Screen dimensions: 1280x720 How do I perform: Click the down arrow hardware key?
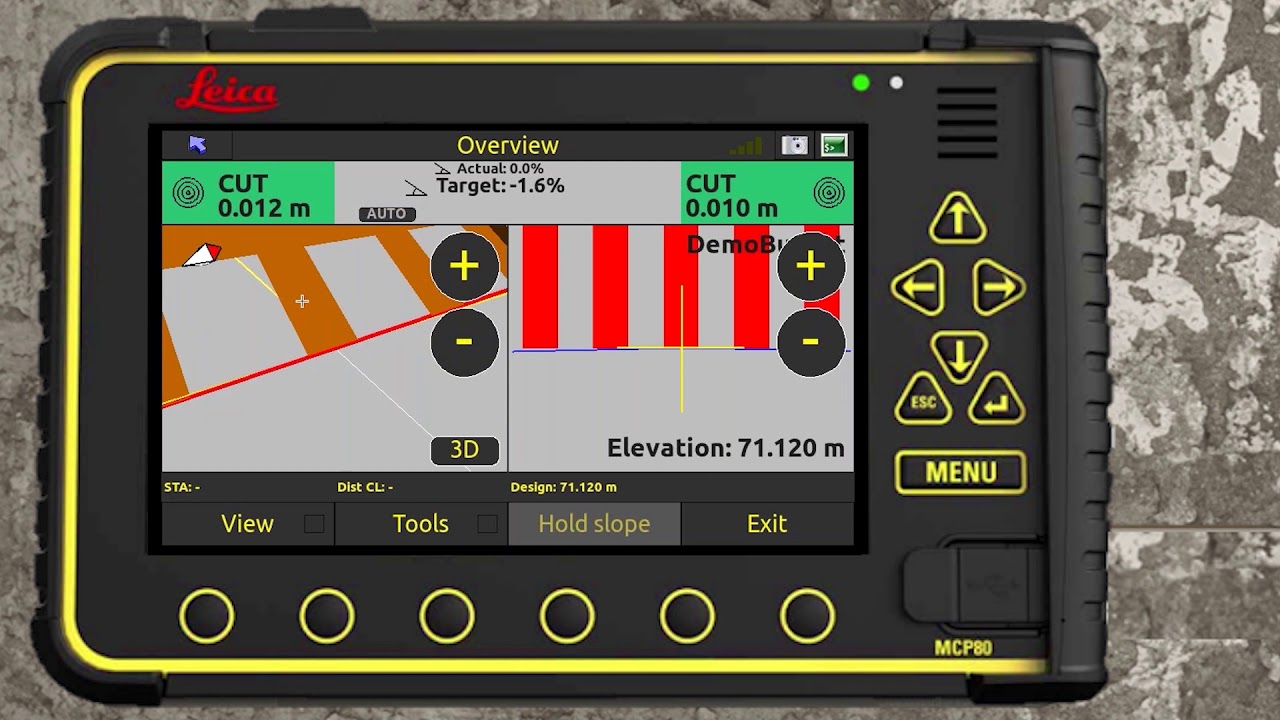[x=958, y=356]
